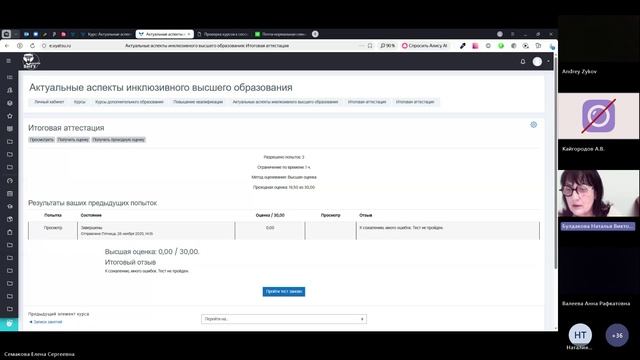Click the HT participant avatar
This screenshot has width=640, height=360.
[x=580, y=335]
